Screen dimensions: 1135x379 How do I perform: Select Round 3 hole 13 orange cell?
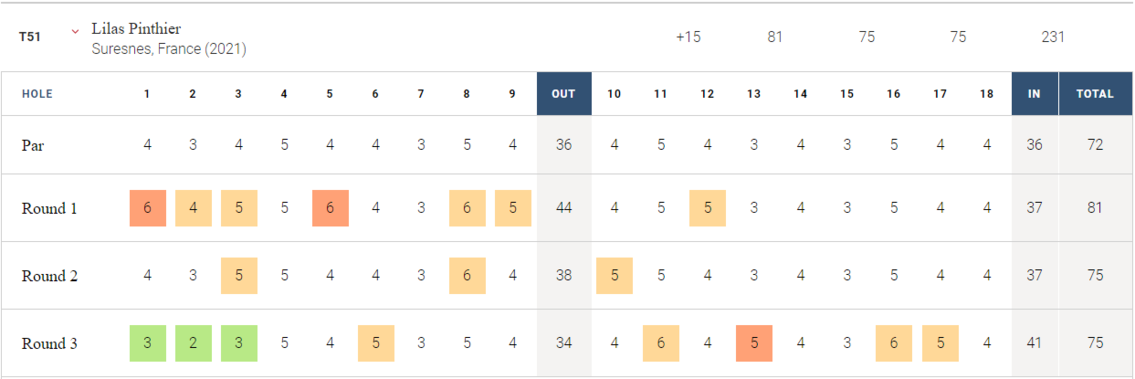(754, 344)
